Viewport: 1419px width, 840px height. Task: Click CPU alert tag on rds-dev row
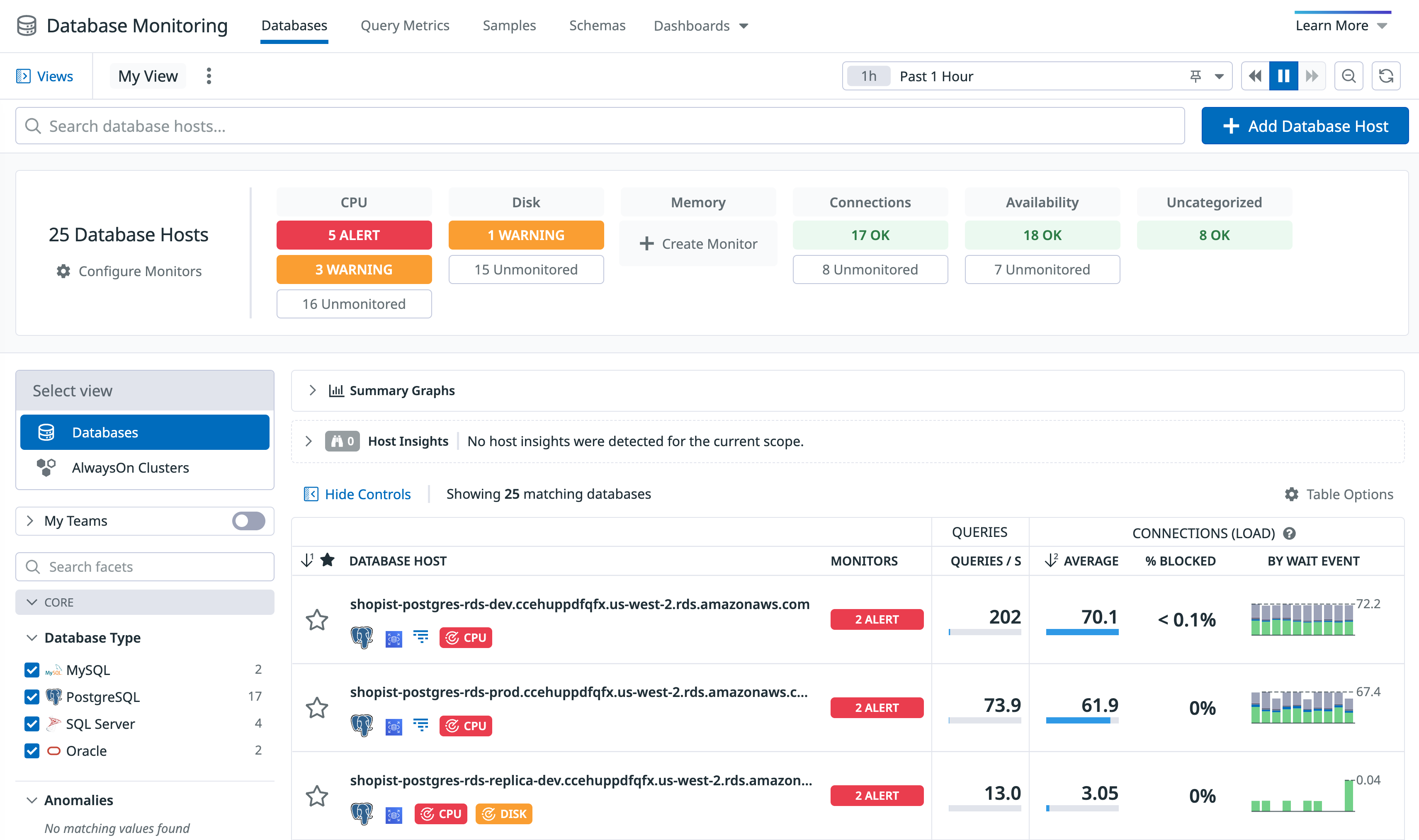(465, 637)
